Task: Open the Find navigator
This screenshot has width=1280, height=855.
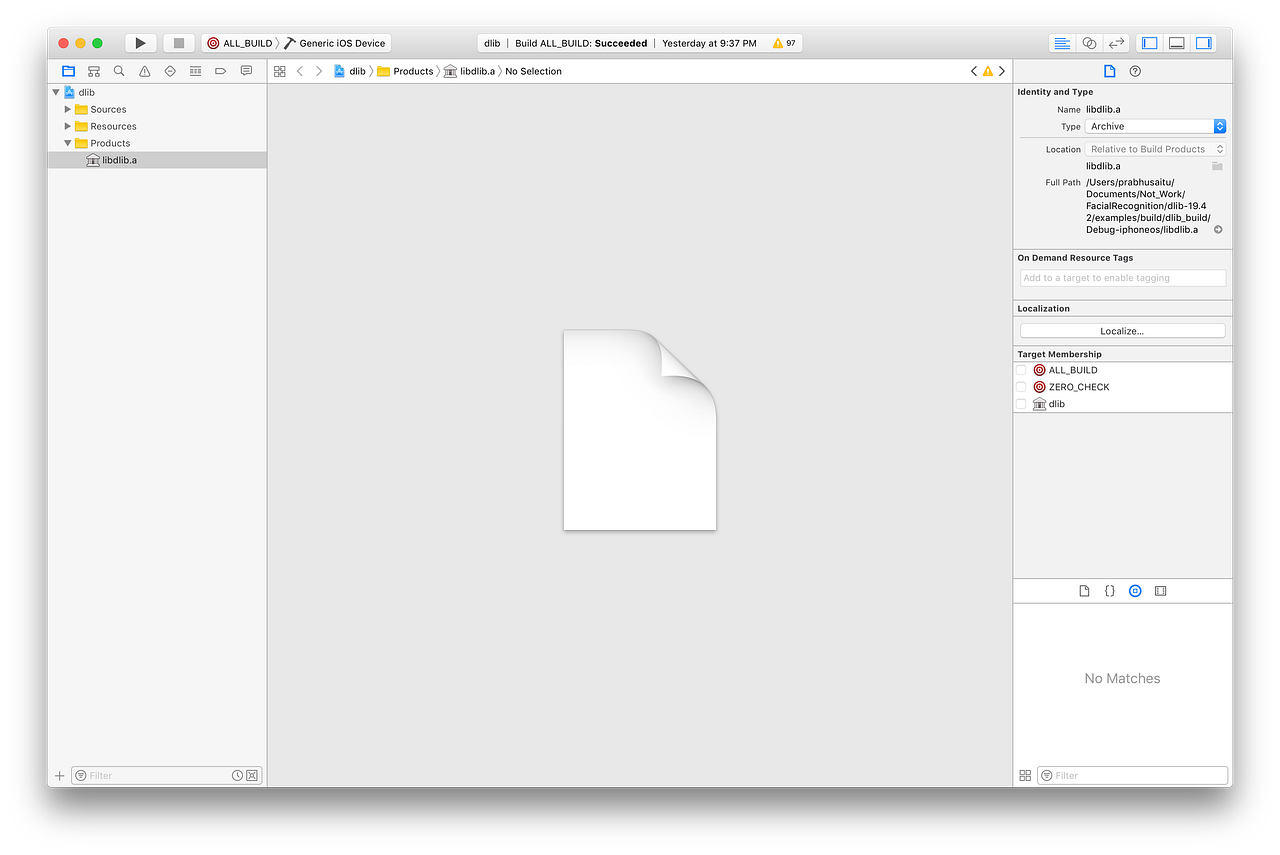Action: tap(119, 71)
